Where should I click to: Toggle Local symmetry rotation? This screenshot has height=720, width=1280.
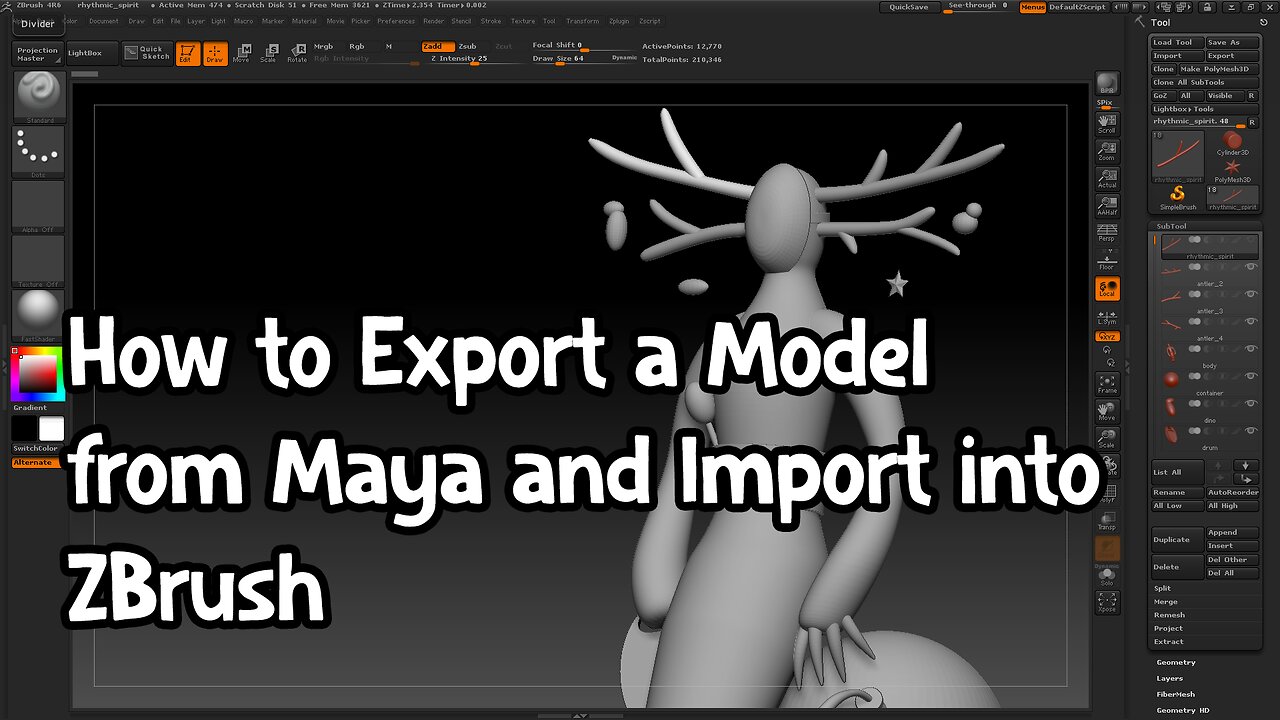click(1107, 289)
